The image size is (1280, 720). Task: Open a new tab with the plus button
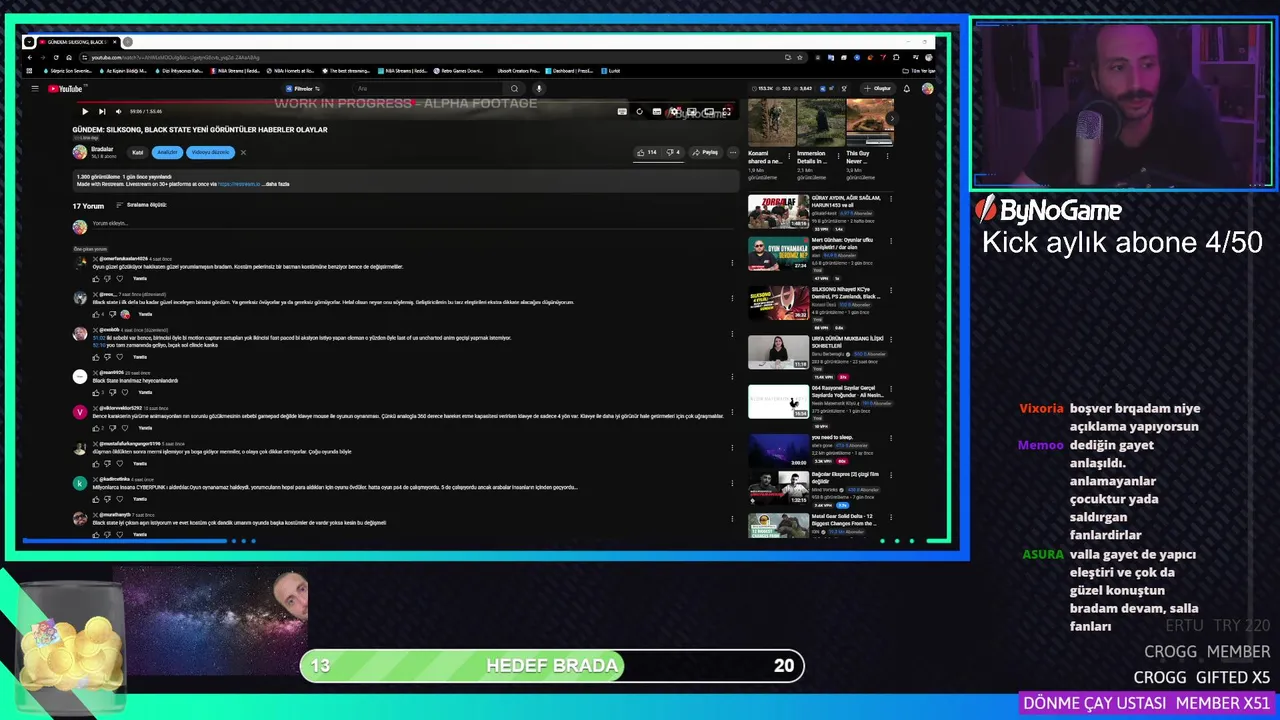pyautogui.click(x=128, y=42)
